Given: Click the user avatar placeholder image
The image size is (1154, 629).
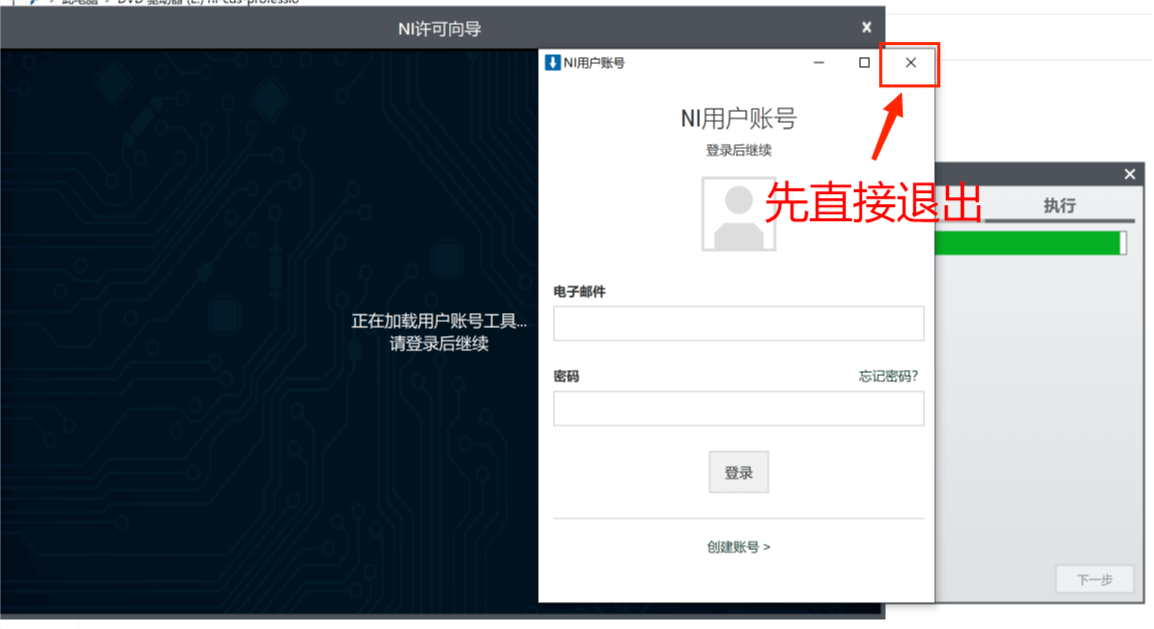Looking at the screenshot, I should click(x=738, y=214).
